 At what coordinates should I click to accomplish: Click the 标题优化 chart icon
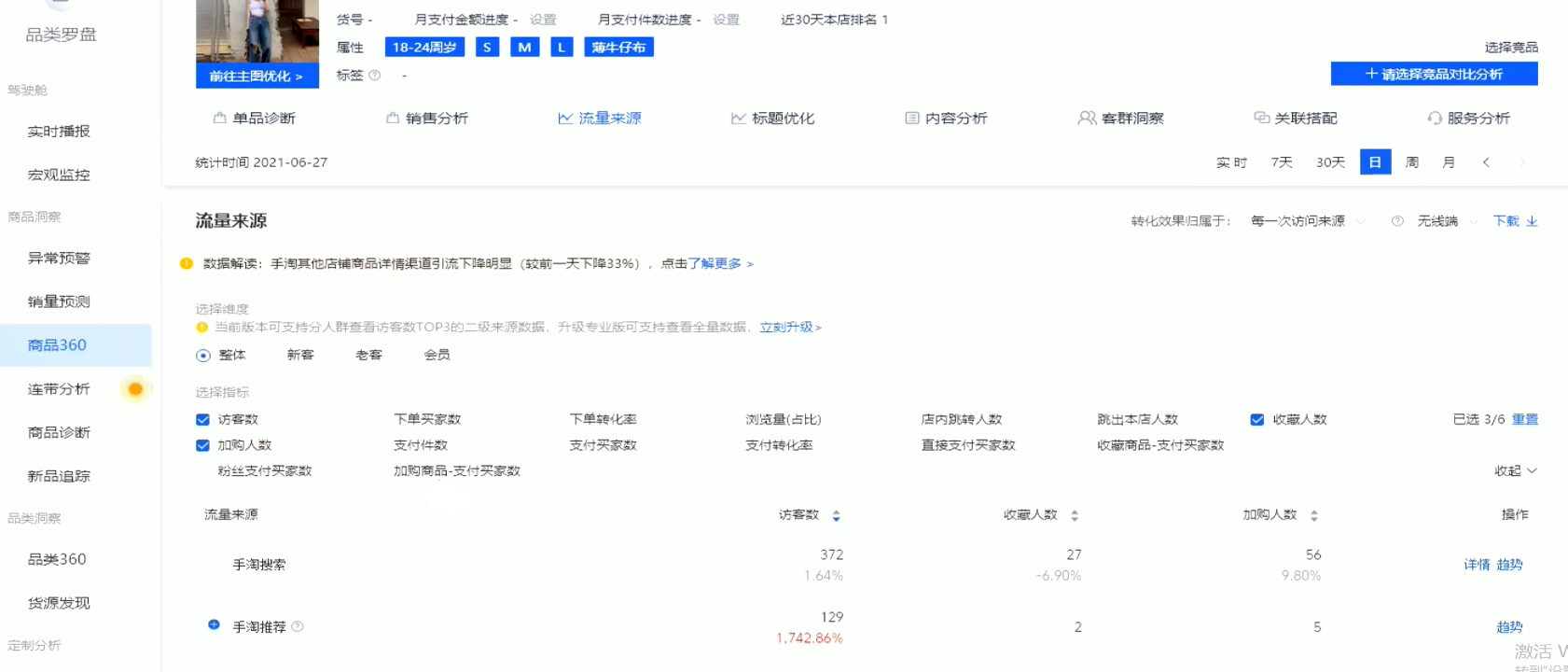click(739, 119)
